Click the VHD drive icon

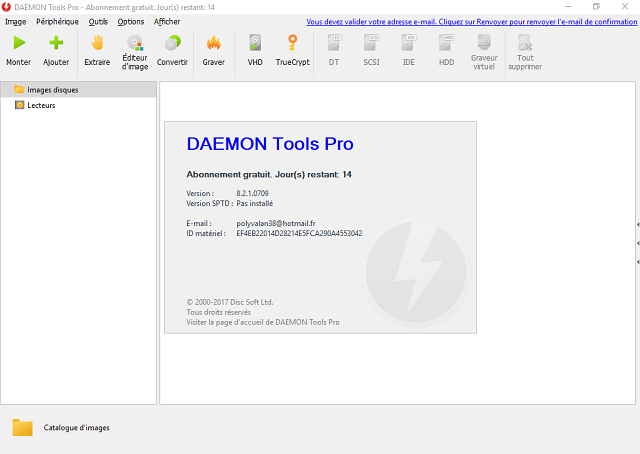(x=255, y=43)
